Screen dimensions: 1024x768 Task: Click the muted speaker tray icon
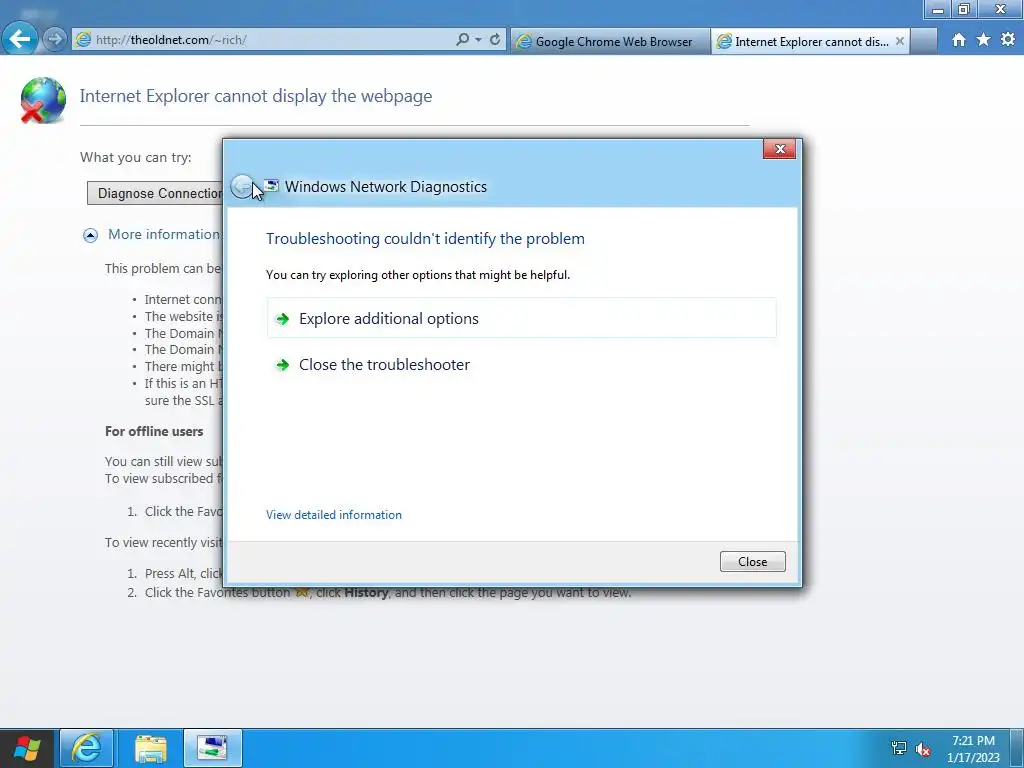[923, 749]
